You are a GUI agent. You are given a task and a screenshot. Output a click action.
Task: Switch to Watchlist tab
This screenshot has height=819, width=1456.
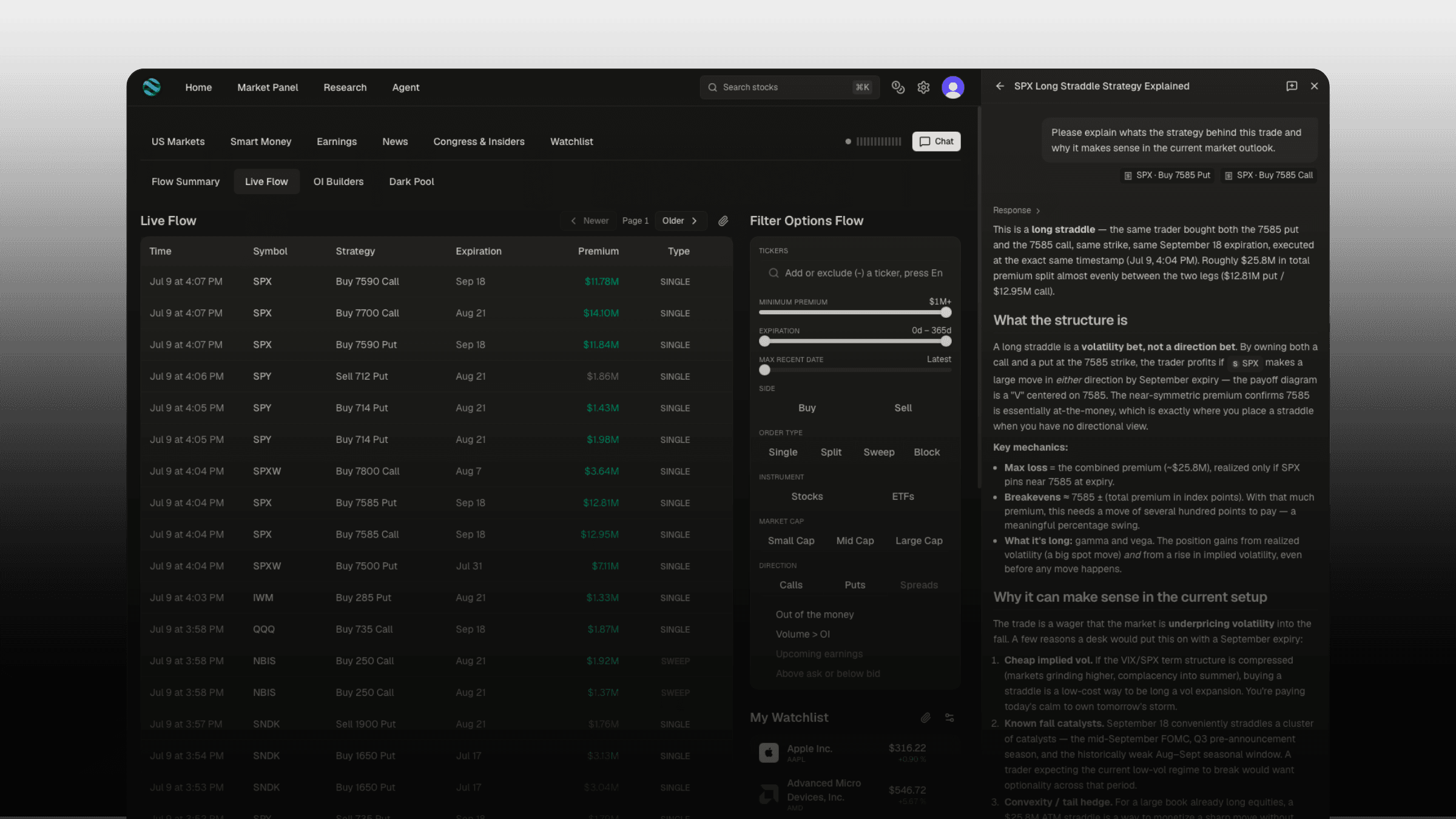(x=571, y=141)
